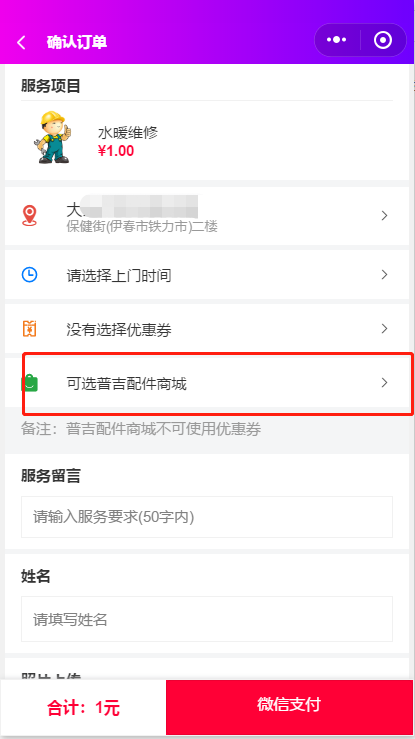This screenshot has height=739, width=415.
Task: Open 没有选择优惠券 coupon selection
Action: [207, 328]
